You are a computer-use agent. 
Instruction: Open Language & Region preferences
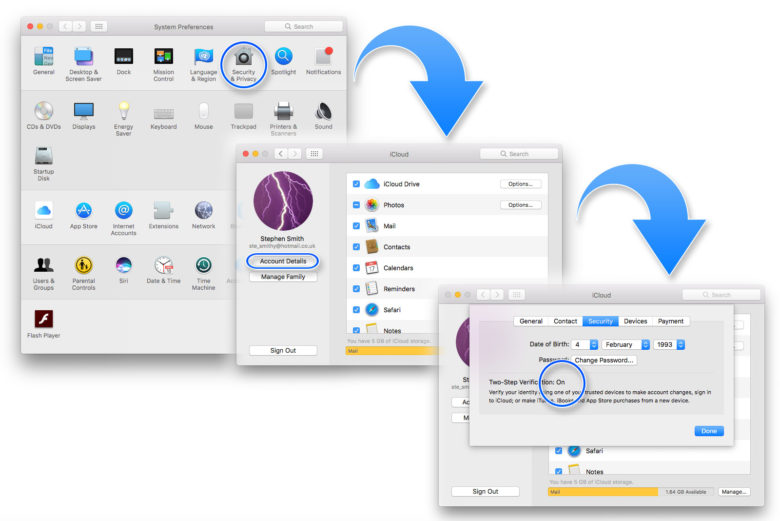coord(203,56)
